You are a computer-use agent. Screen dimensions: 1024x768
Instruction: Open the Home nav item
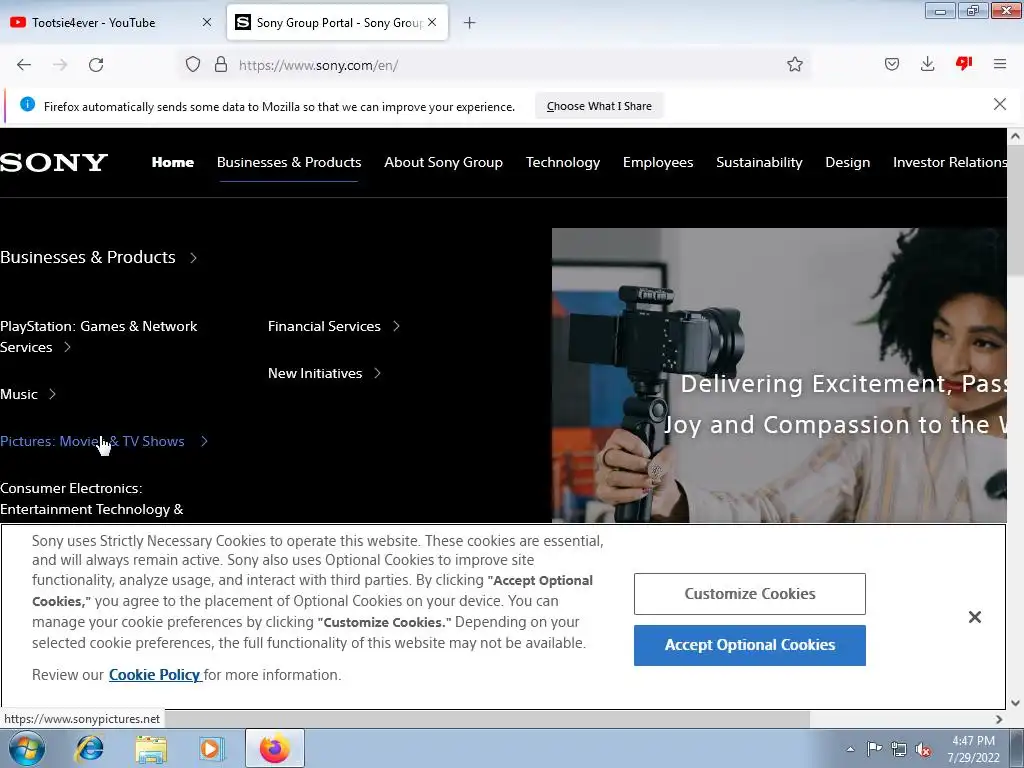pyautogui.click(x=173, y=162)
